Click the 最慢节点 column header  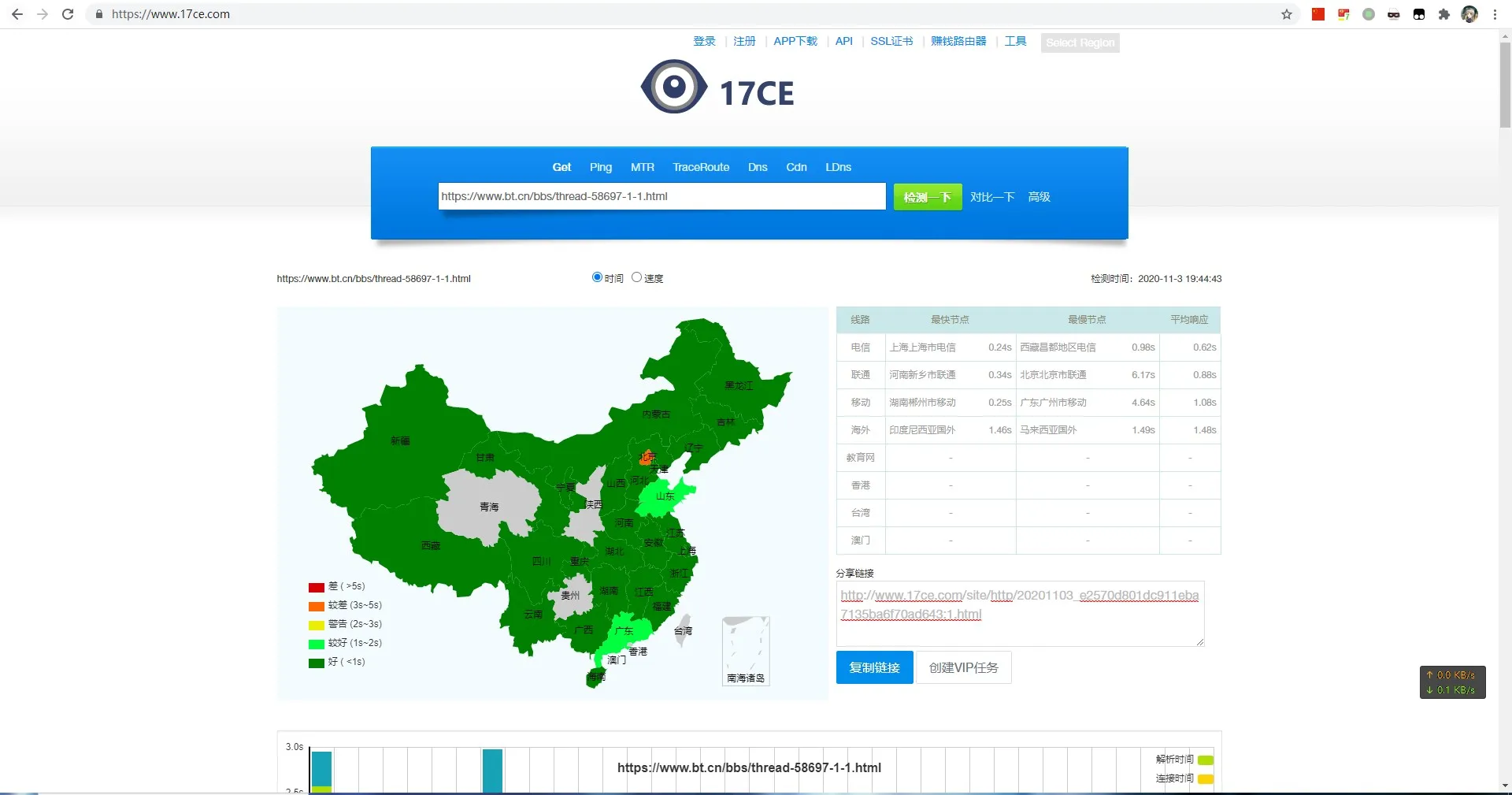tap(1087, 320)
